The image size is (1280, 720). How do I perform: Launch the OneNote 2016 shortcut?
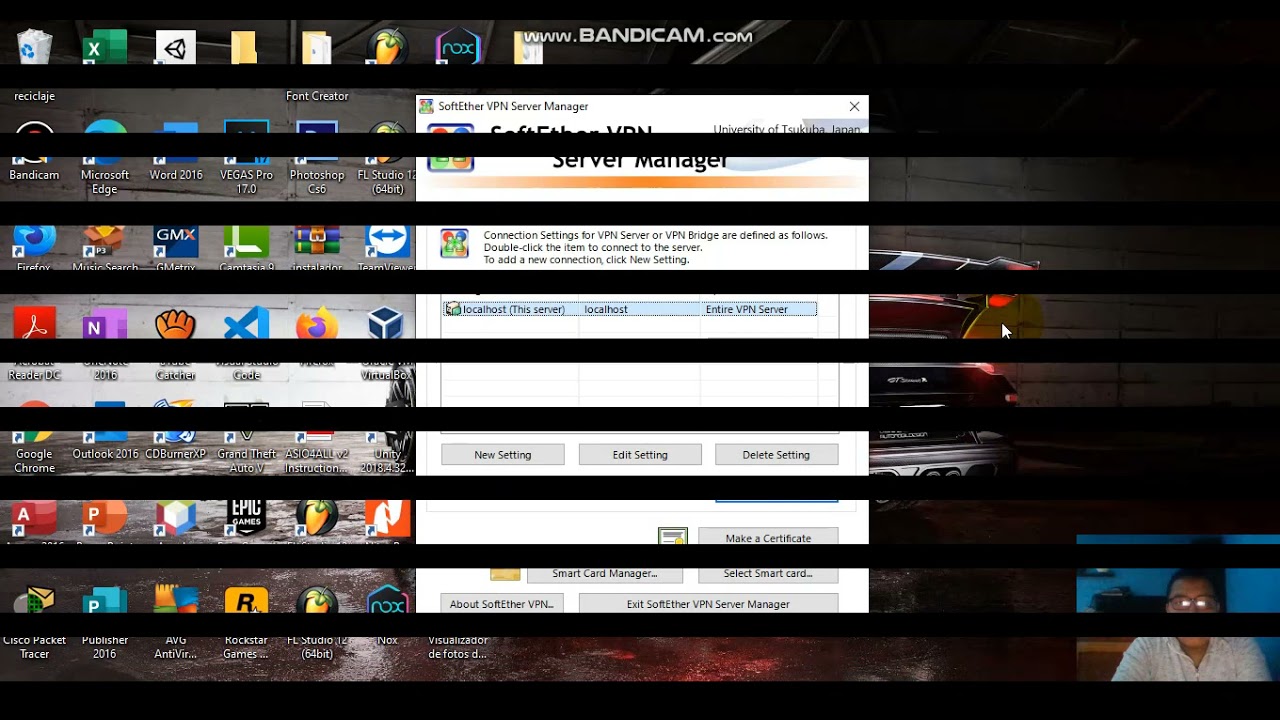pyautogui.click(x=105, y=327)
